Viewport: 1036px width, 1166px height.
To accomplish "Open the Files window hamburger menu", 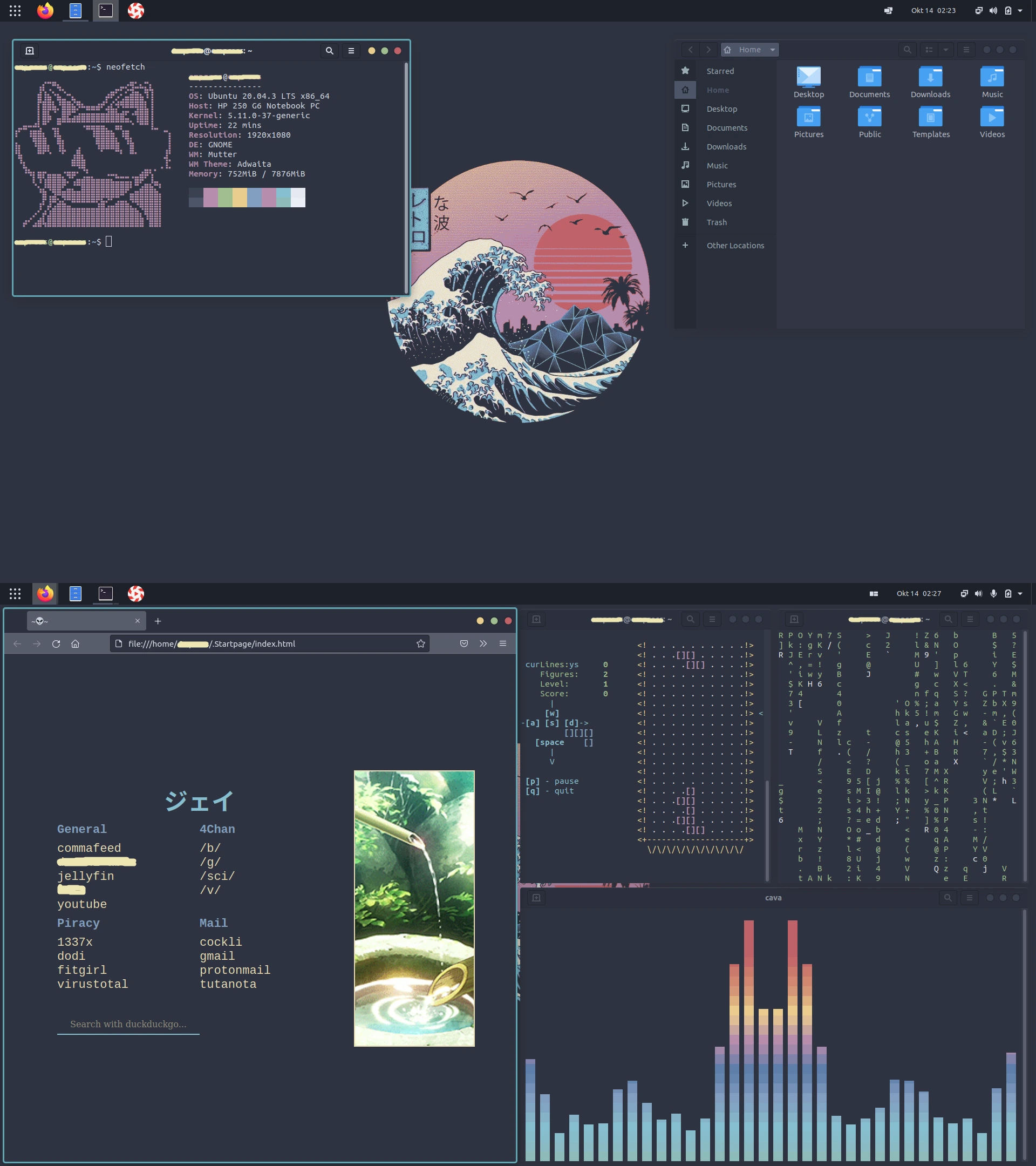I will (966, 50).
